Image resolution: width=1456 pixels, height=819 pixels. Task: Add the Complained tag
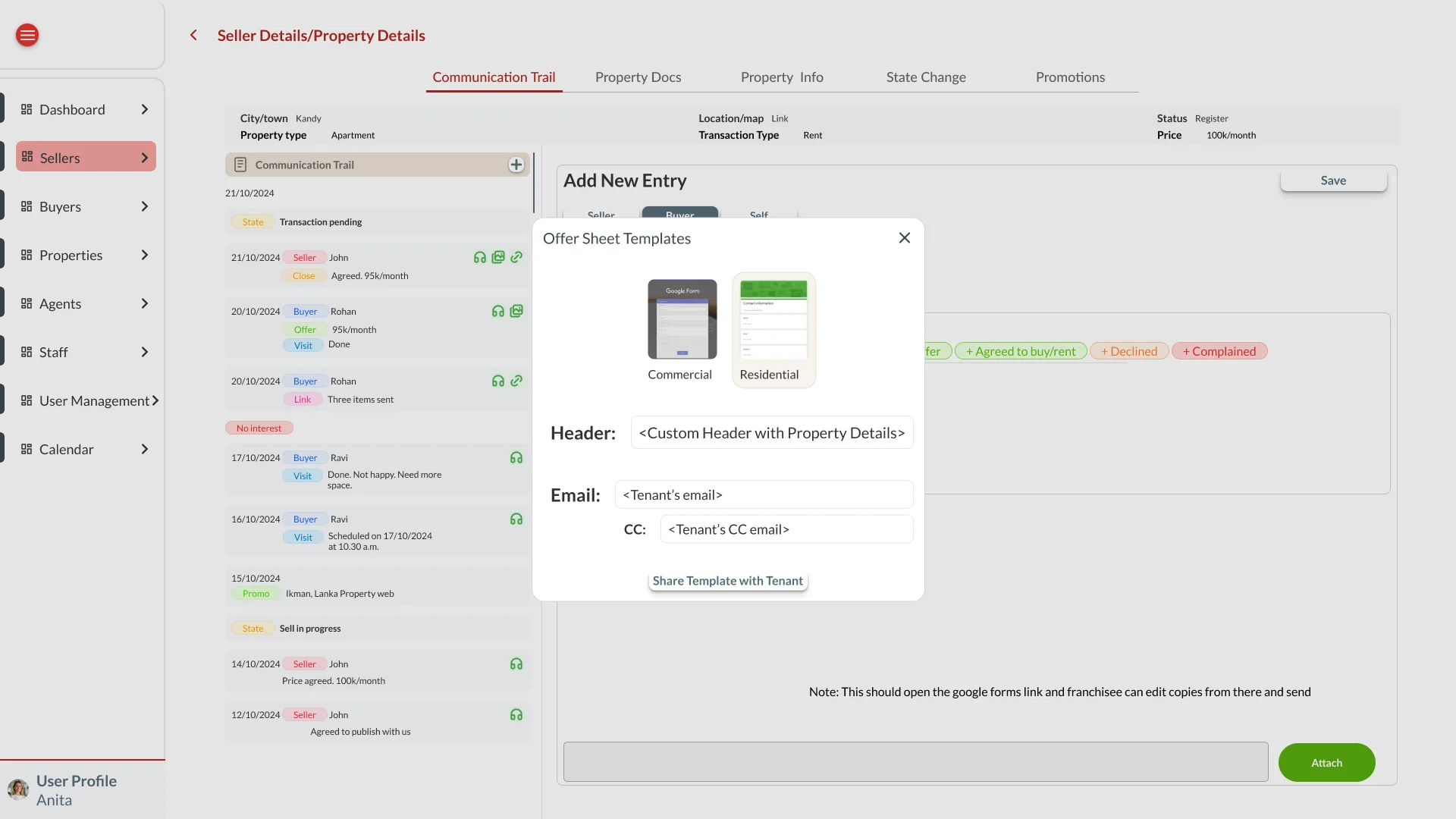(1219, 351)
